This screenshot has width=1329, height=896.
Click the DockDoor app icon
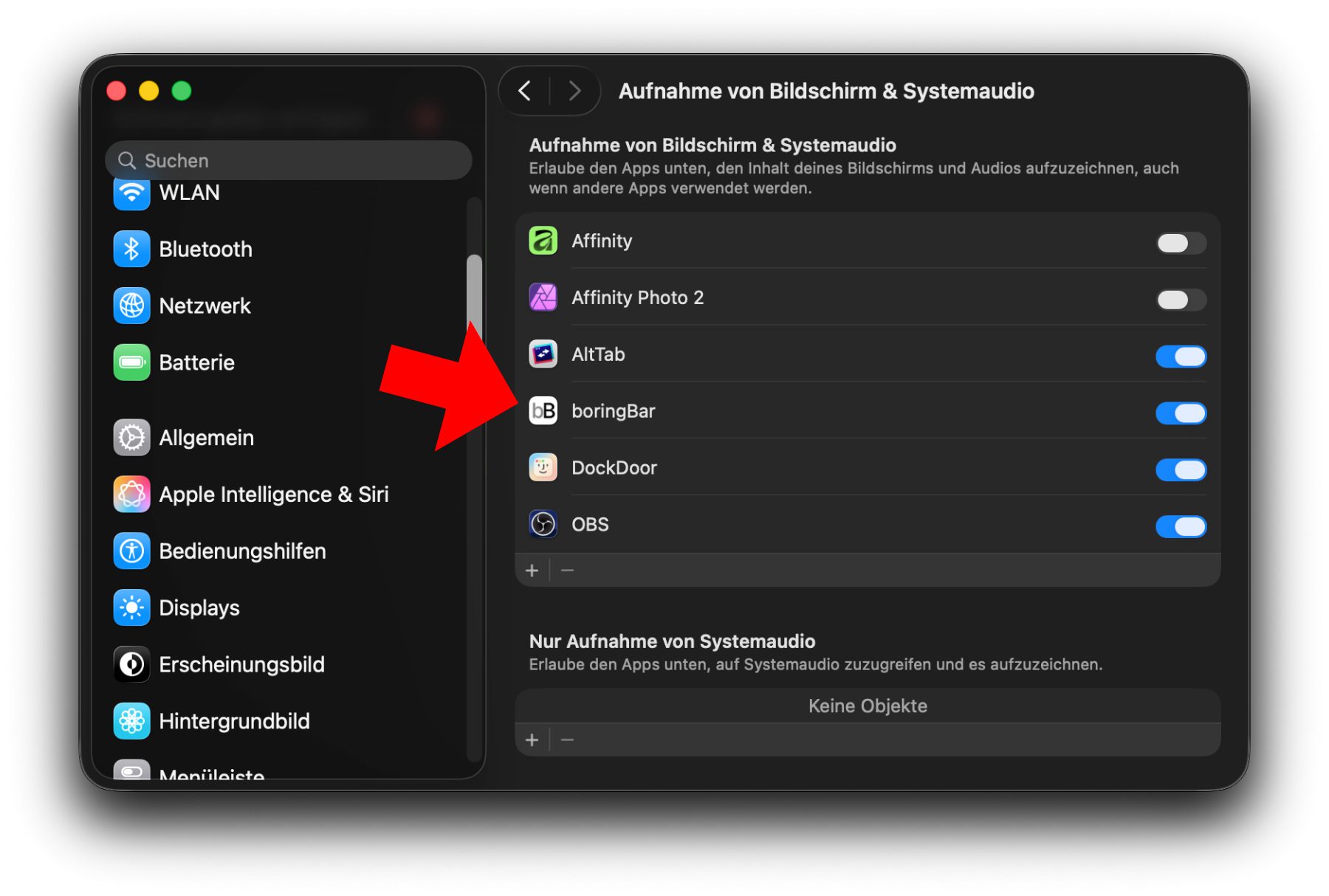[x=543, y=468]
